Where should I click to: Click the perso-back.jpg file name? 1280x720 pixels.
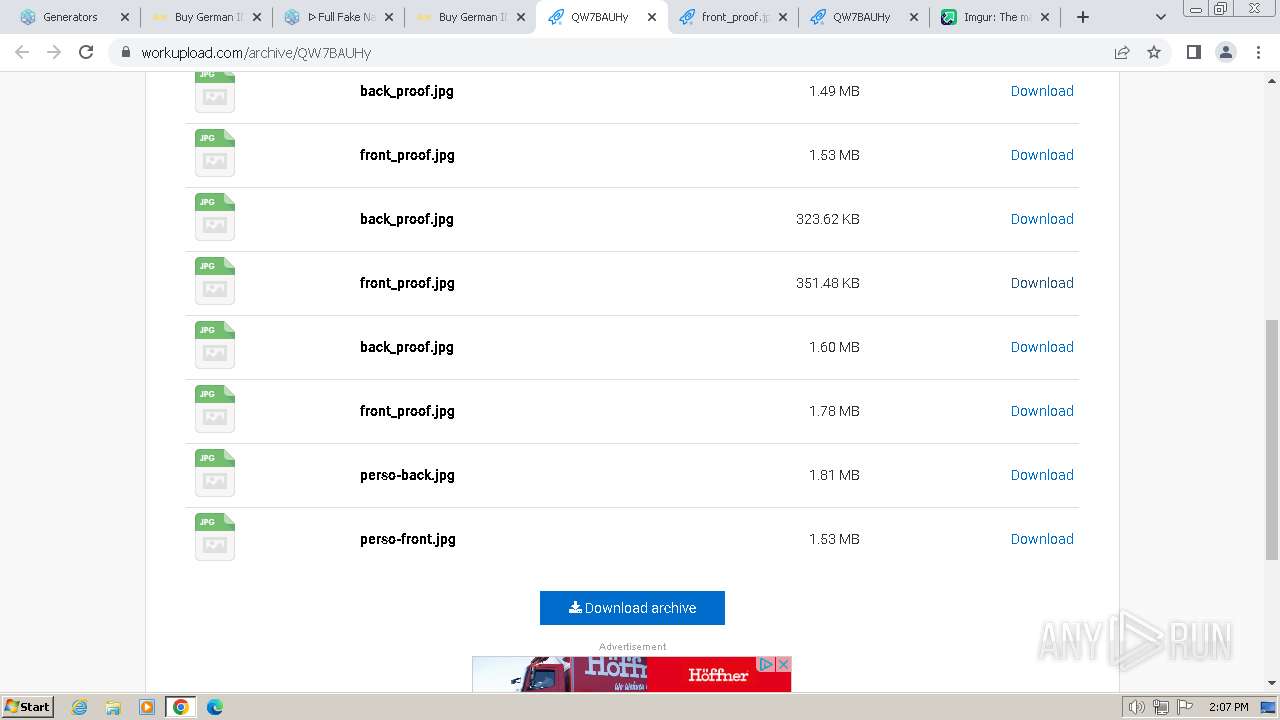click(x=407, y=475)
